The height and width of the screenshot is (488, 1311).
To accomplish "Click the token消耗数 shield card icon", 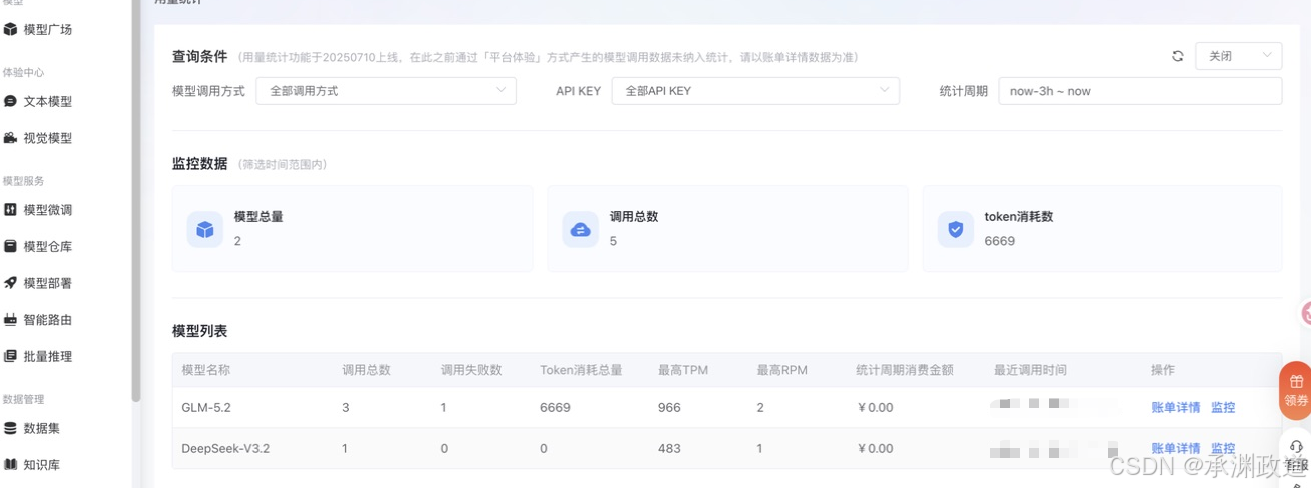I will (955, 229).
